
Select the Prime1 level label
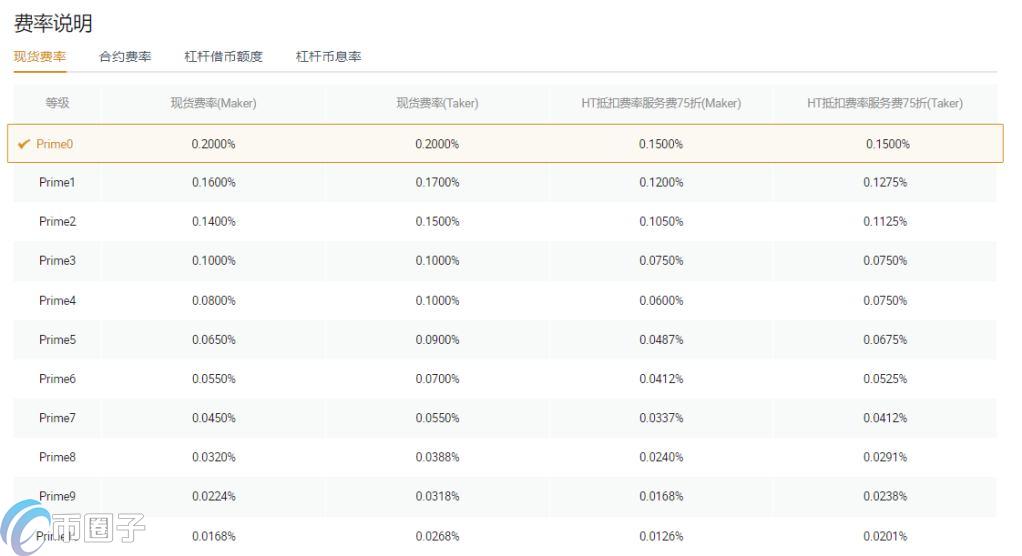(57, 183)
